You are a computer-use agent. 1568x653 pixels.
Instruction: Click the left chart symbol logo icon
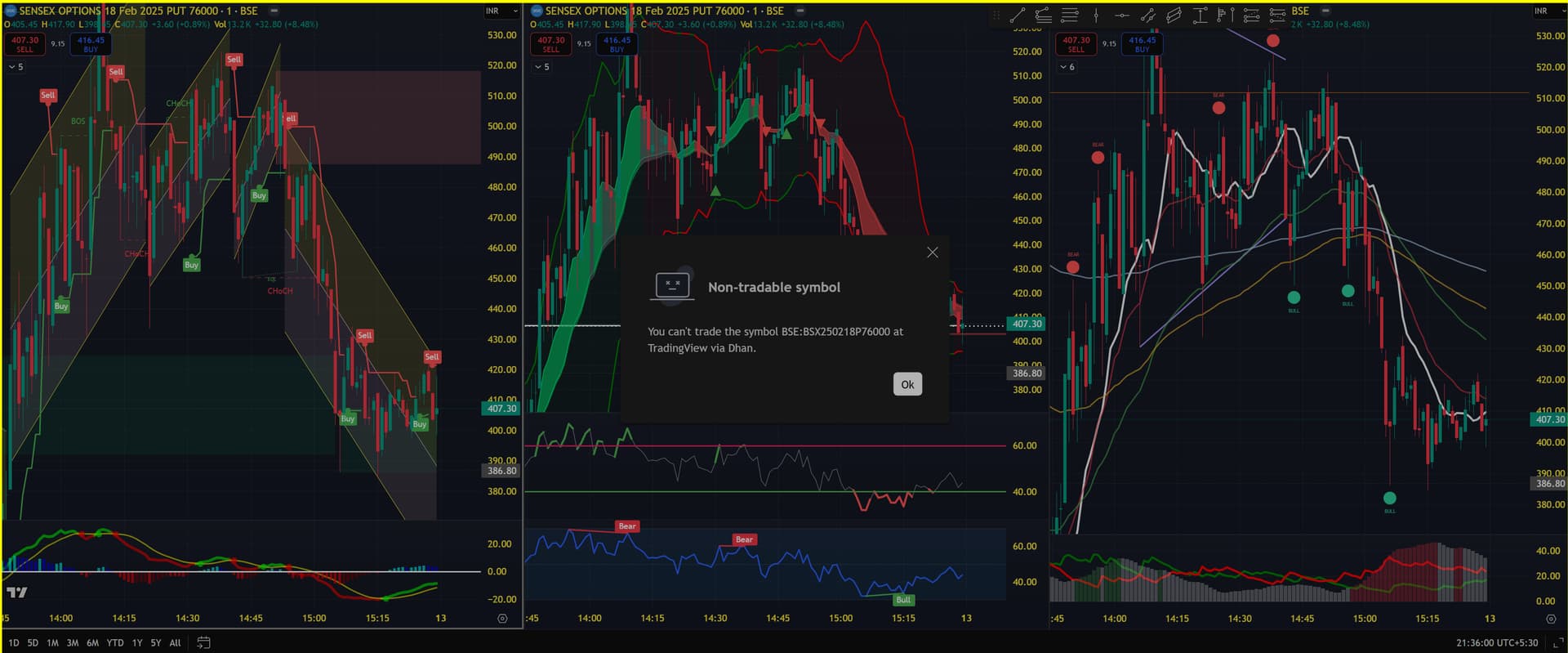point(11,11)
